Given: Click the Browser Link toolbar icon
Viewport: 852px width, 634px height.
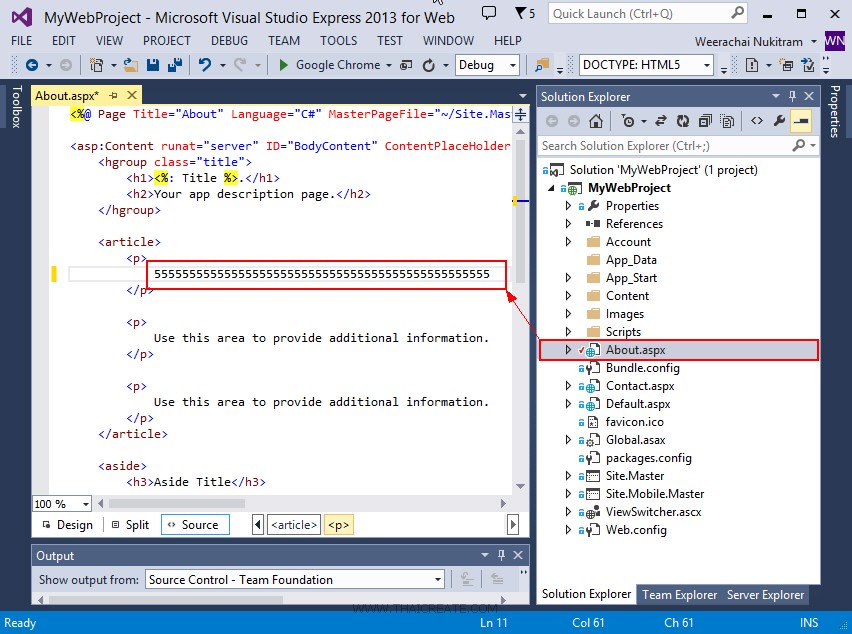Looking at the screenshot, I should pos(406,65).
